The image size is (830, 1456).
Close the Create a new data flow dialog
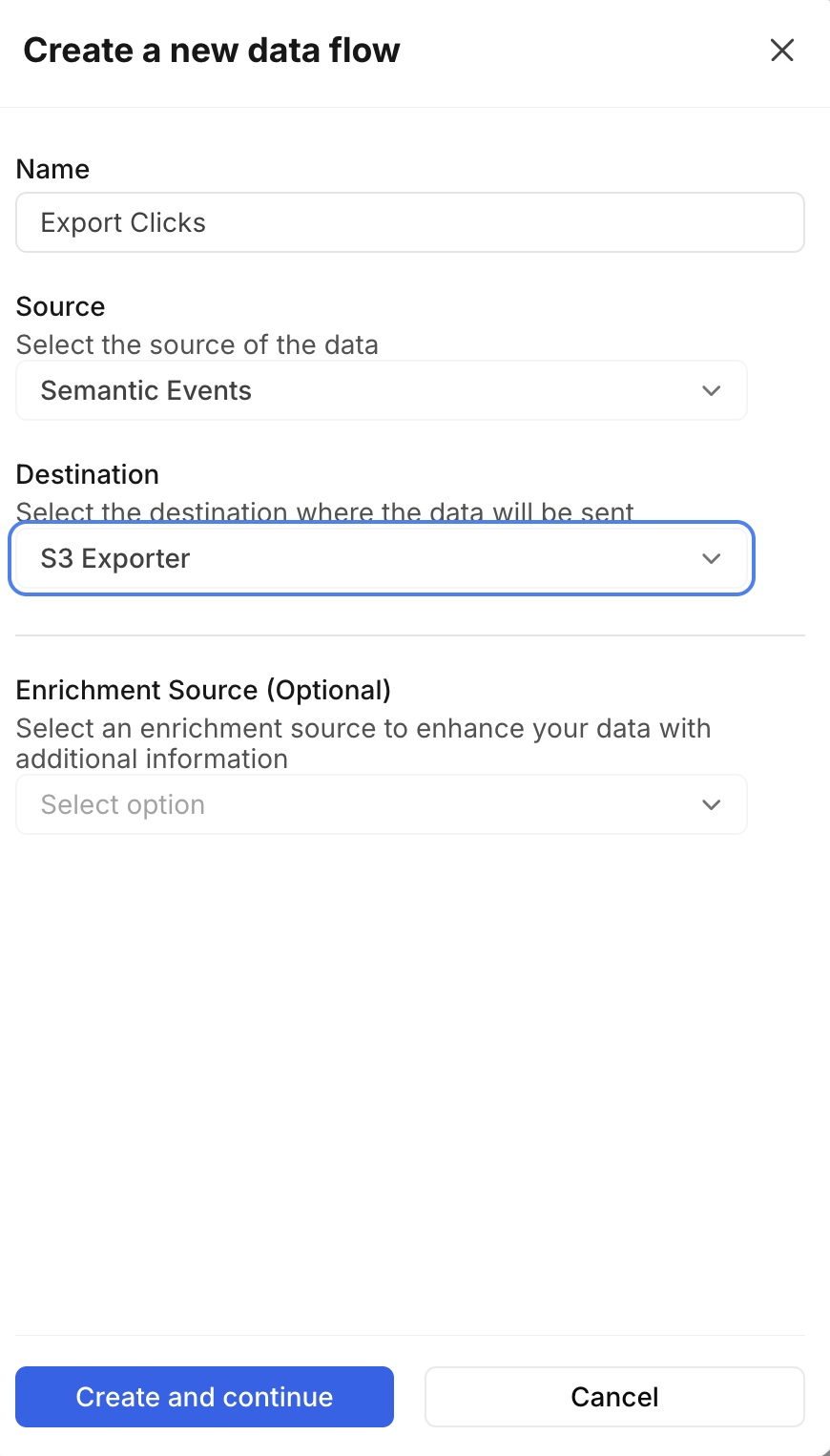tap(782, 51)
